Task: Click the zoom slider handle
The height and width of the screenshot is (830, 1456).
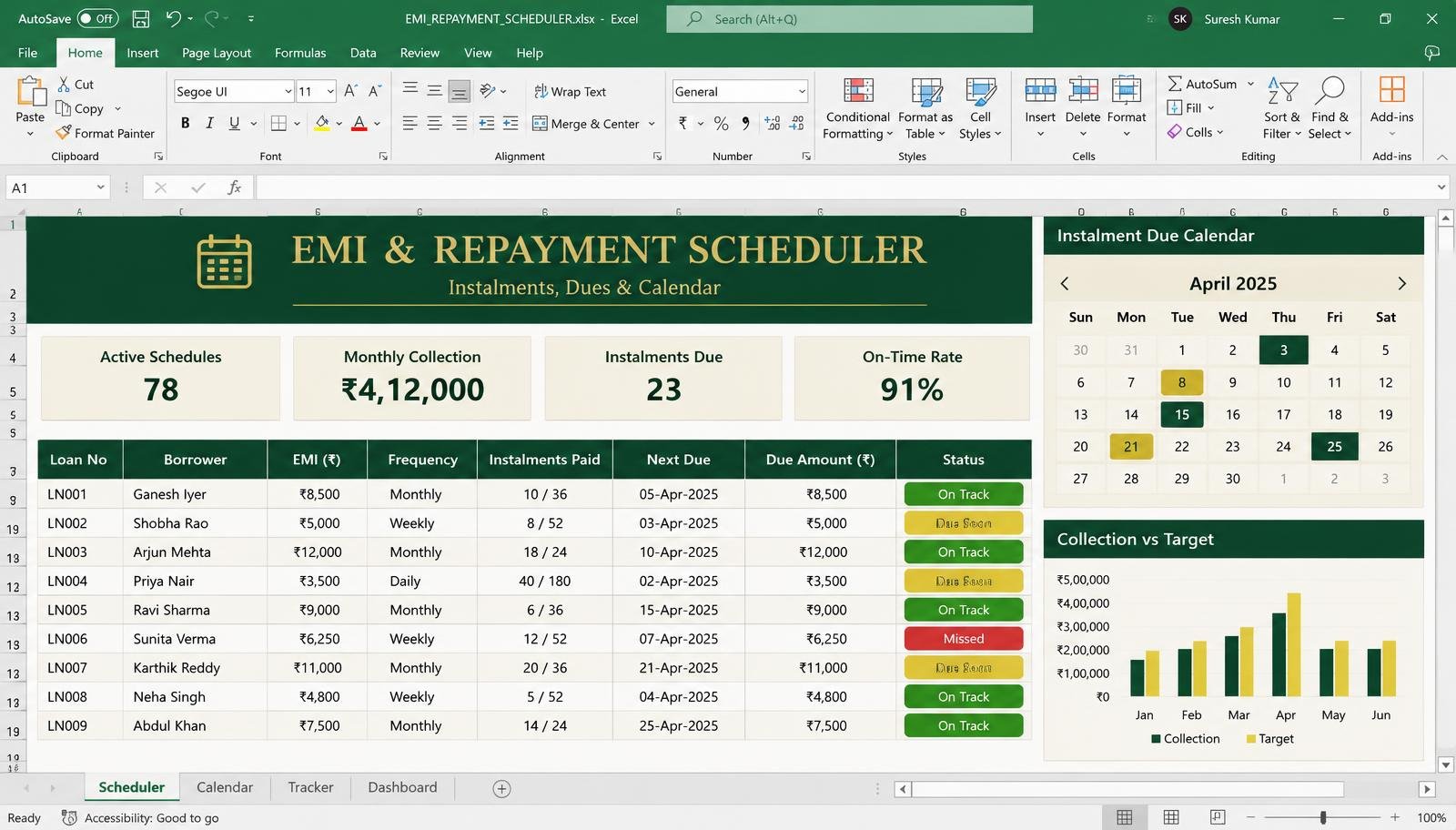Action: click(x=1323, y=817)
